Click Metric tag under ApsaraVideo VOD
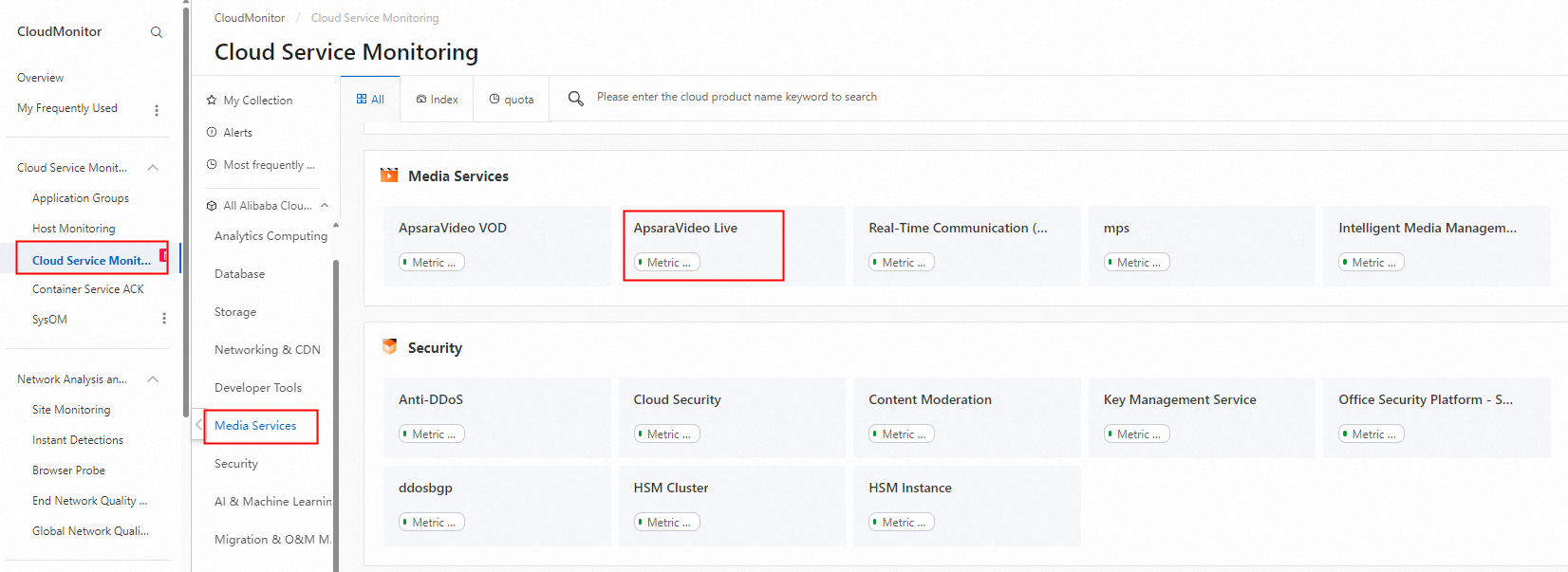The width and height of the screenshot is (1568, 572). 432,263
